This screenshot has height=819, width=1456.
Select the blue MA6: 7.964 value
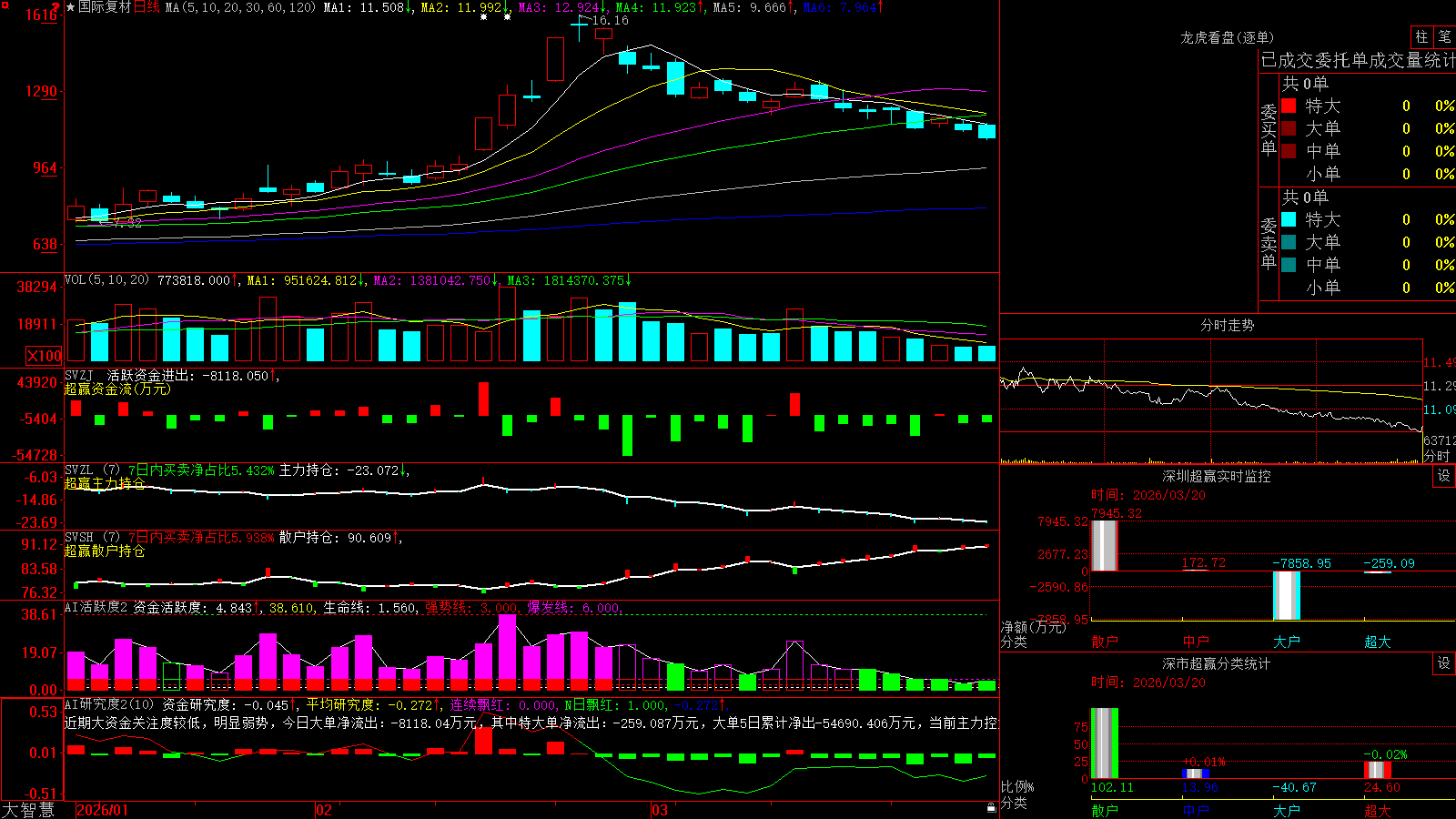tap(841, 7)
